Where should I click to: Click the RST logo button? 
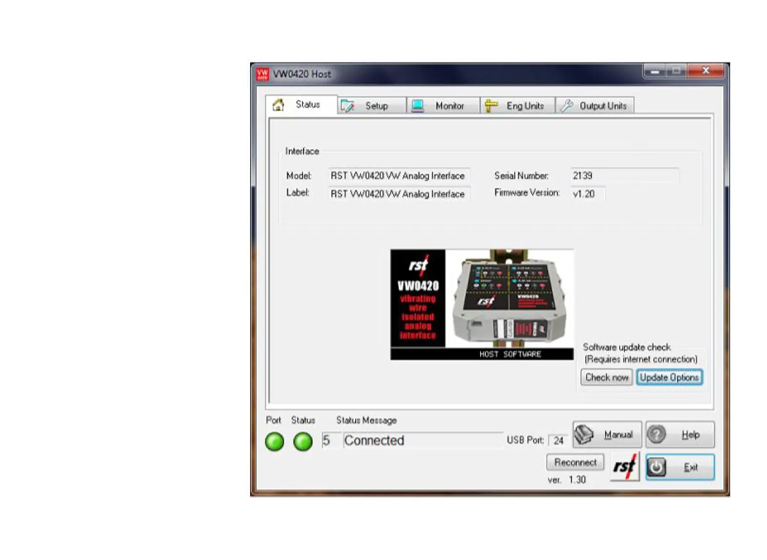coord(625,467)
